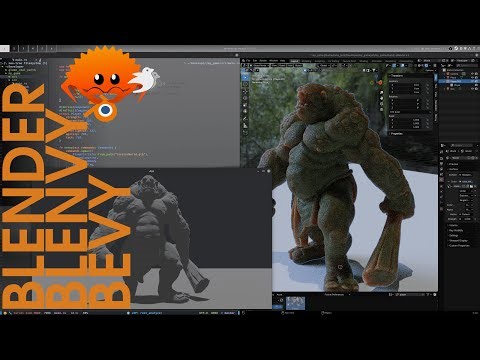Screen dimensions: 480x360
Task: Switch to the Shading workspace tab
Action: 363,61
